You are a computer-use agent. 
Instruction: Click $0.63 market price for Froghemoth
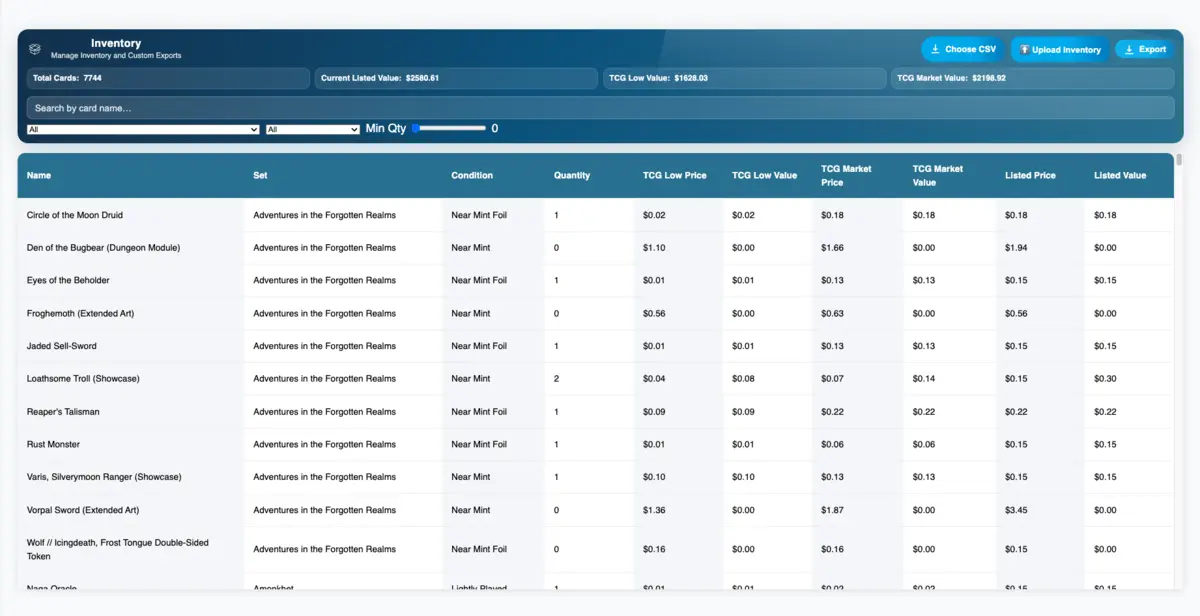pyautogui.click(x=833, y=313)
